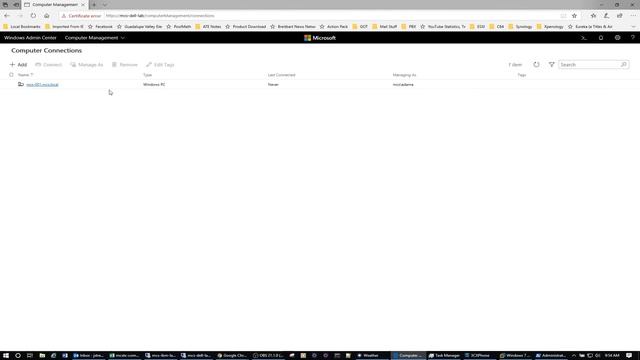Screen dimensions: 640x360
Task: Open the favorites hub icon
Action: point(593,16)
